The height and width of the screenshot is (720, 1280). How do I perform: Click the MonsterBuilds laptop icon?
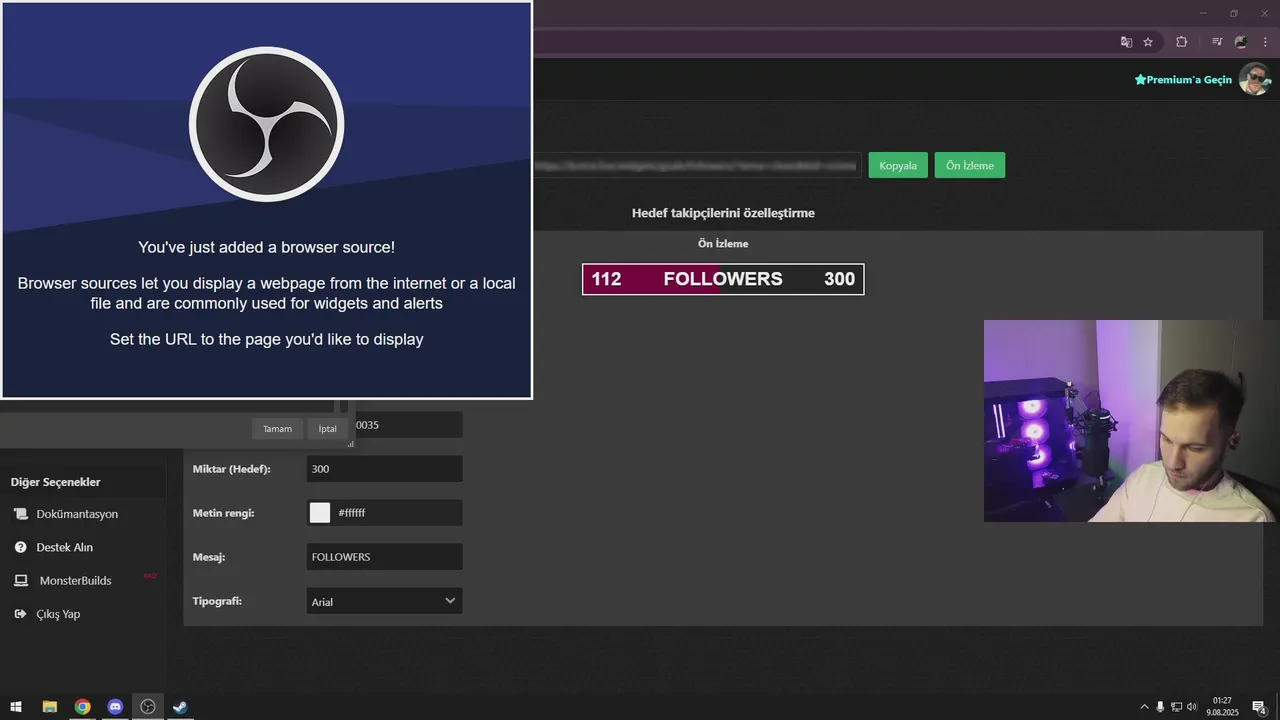point(20,580)
